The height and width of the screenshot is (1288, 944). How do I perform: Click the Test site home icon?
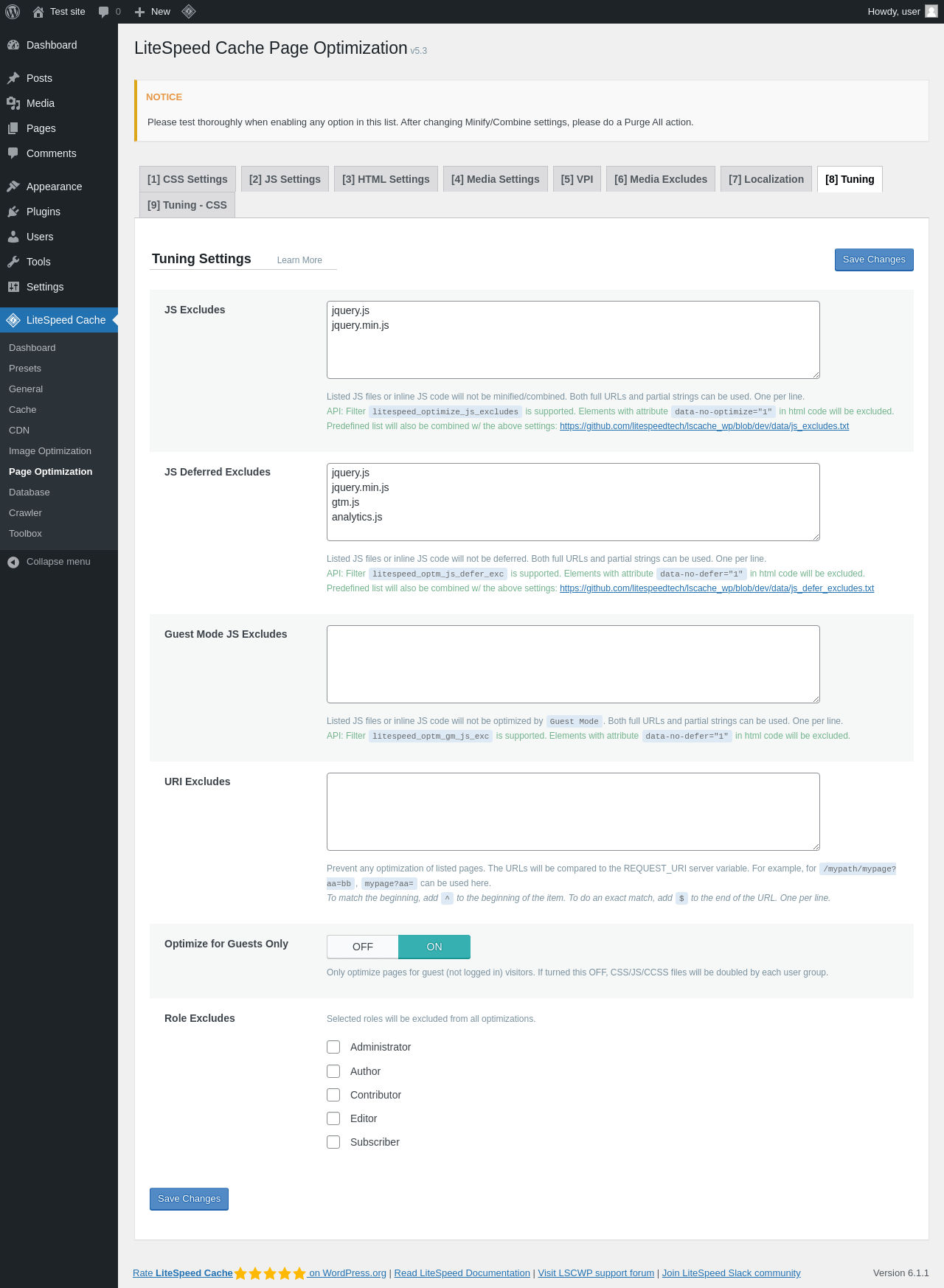point(38,12)
